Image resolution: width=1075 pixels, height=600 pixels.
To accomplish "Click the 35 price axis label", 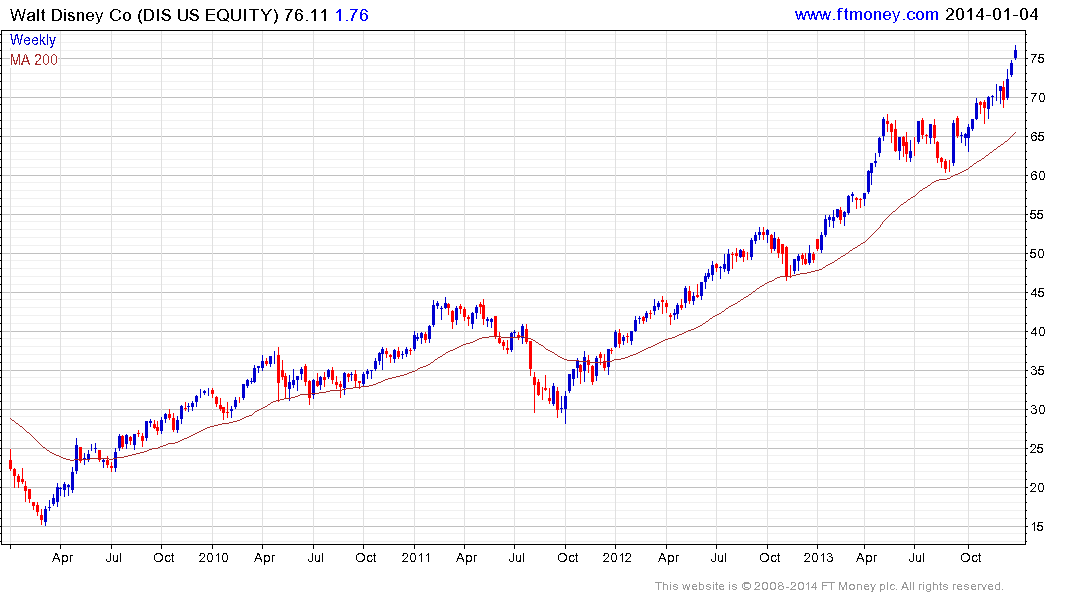I will (x=1037, y=371).
